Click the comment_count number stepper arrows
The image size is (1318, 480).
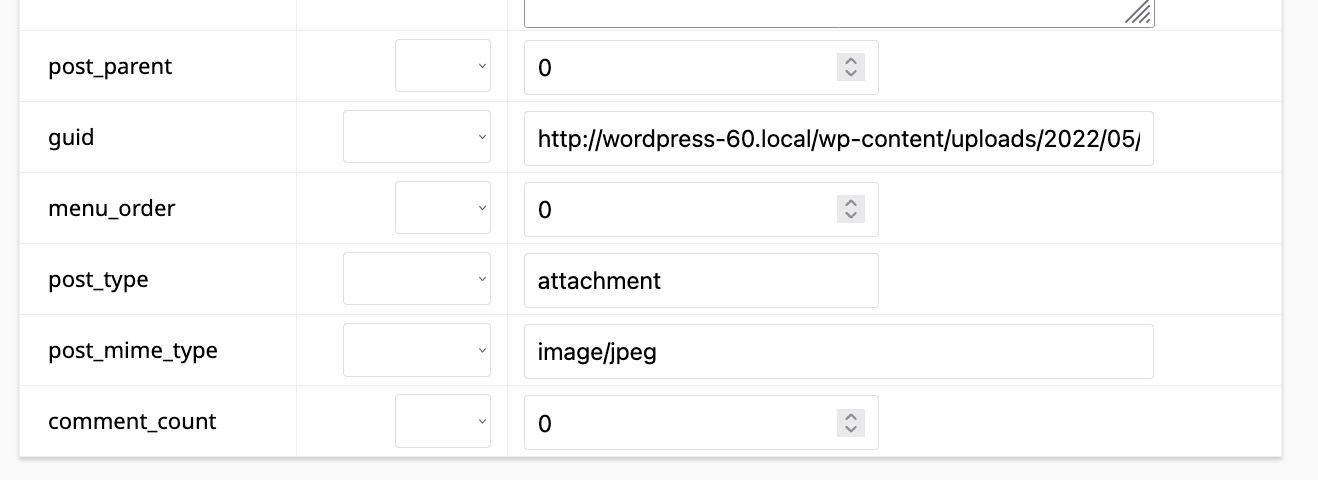tap(850, 422)
